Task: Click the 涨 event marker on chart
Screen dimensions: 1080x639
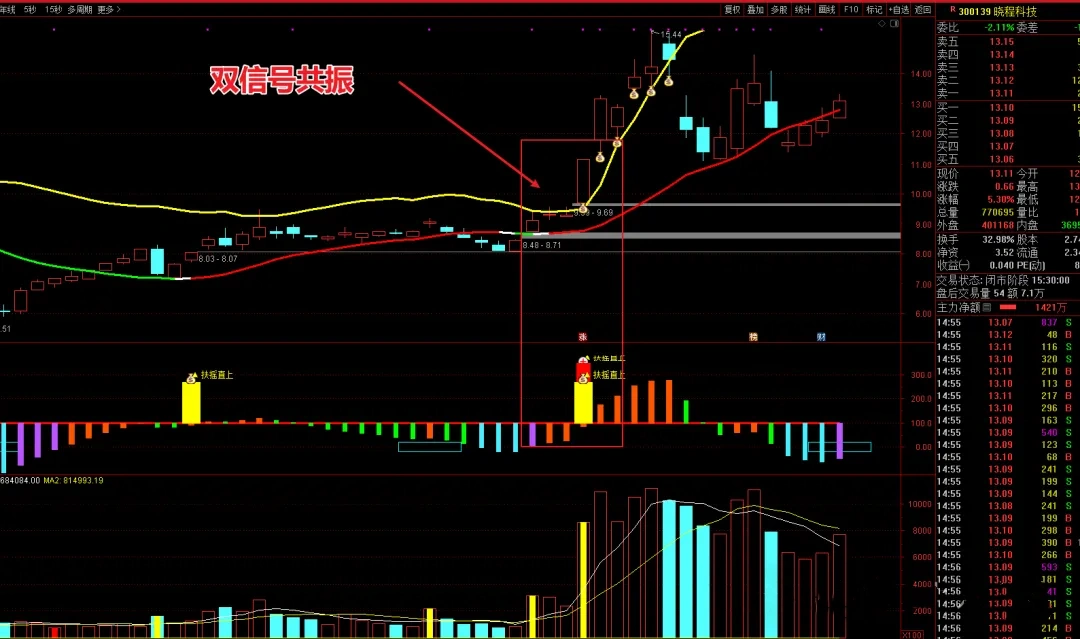Action: (x=583, y=337)
